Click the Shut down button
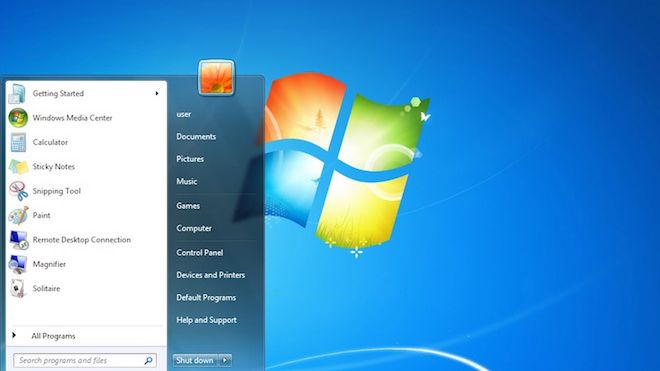 (x=196, y=360)
